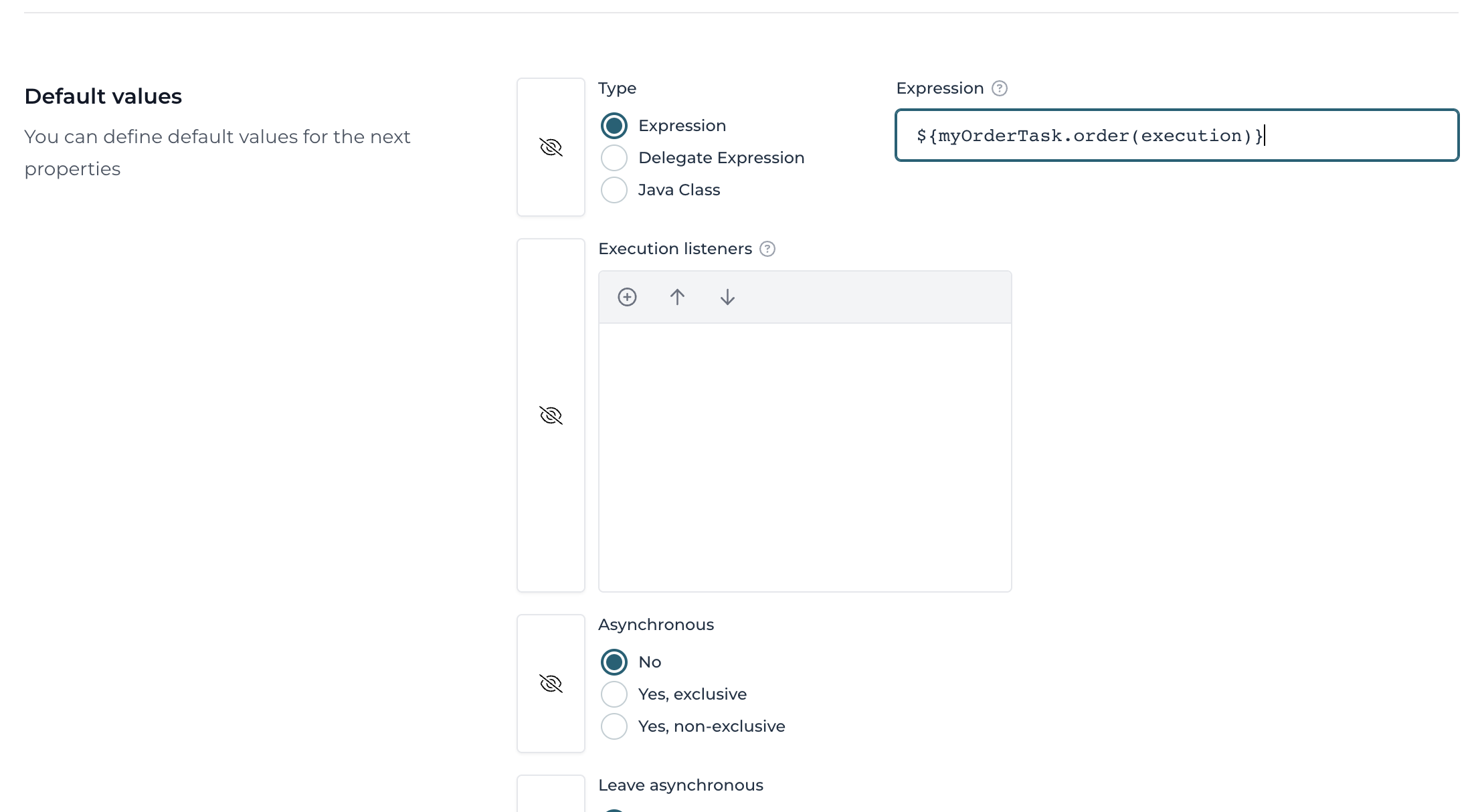
Task: Click inside the Expression input field
Action: pyautogui.click(x=1176, y=135)
